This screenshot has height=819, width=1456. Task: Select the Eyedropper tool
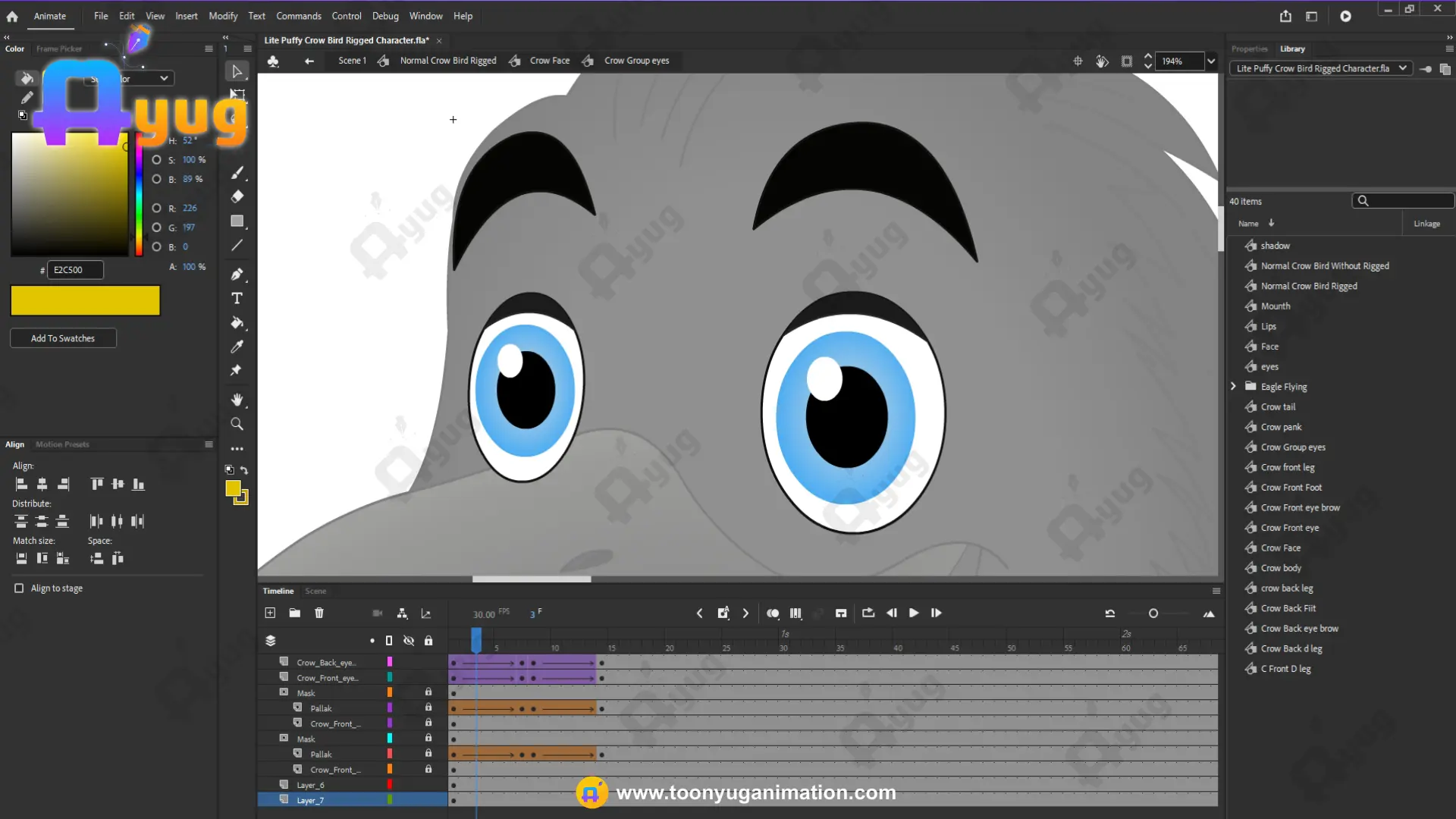237,347
